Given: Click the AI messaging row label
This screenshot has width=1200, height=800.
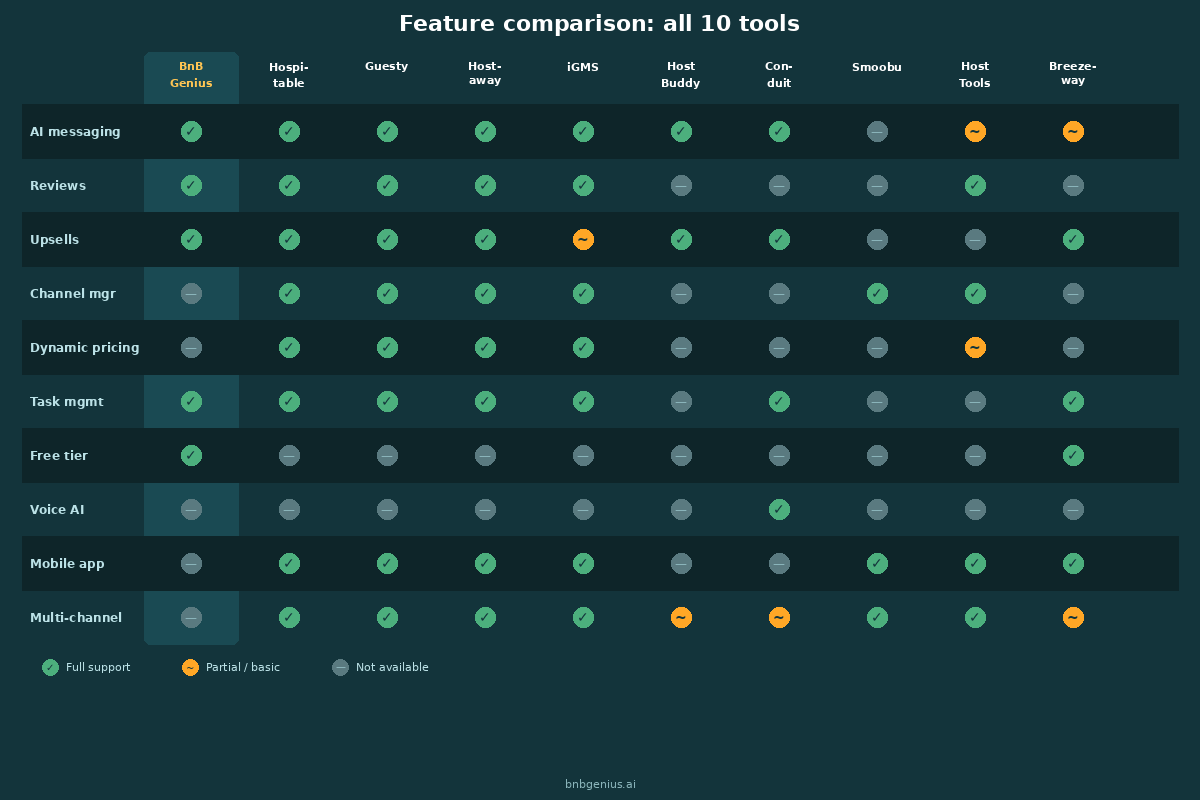Looking at the screenshot, I should coord(75,131).
